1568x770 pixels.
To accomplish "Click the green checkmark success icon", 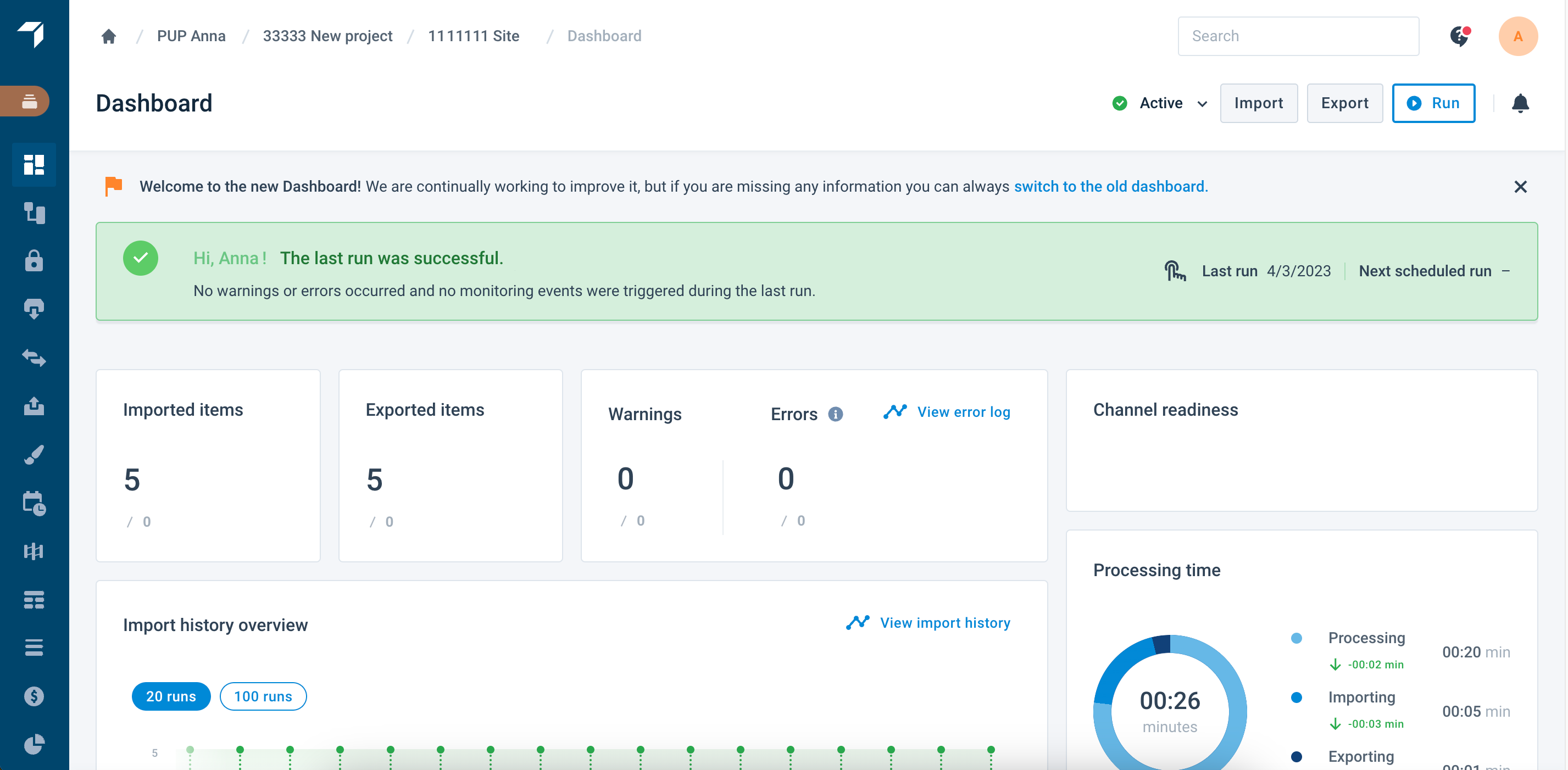I will (x=141, y=258).
